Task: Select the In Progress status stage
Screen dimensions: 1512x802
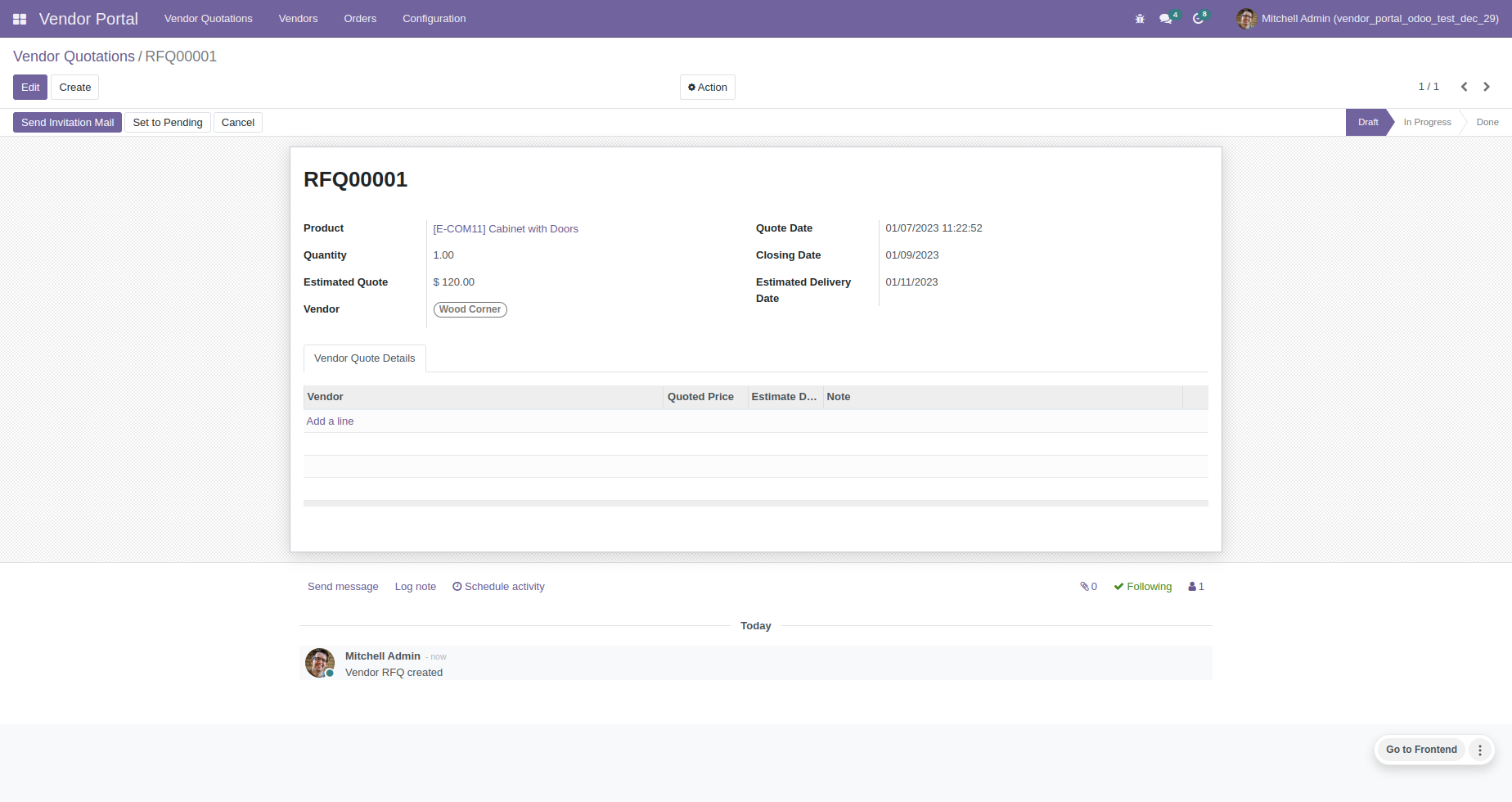Action: (1427, 123)
